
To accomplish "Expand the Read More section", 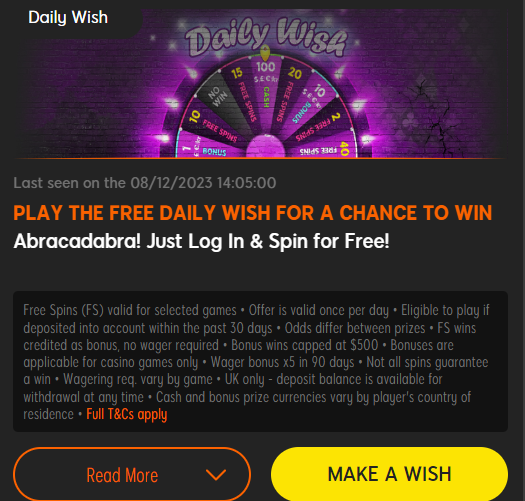I will point(132,474).
